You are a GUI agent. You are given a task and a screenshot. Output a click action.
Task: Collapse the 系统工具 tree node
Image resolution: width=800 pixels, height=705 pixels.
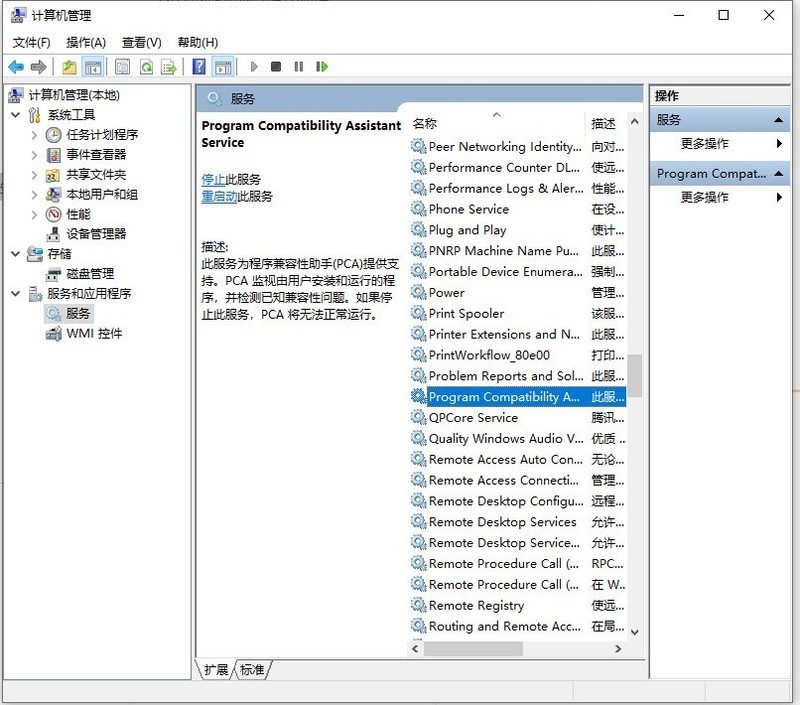(16, 115)
